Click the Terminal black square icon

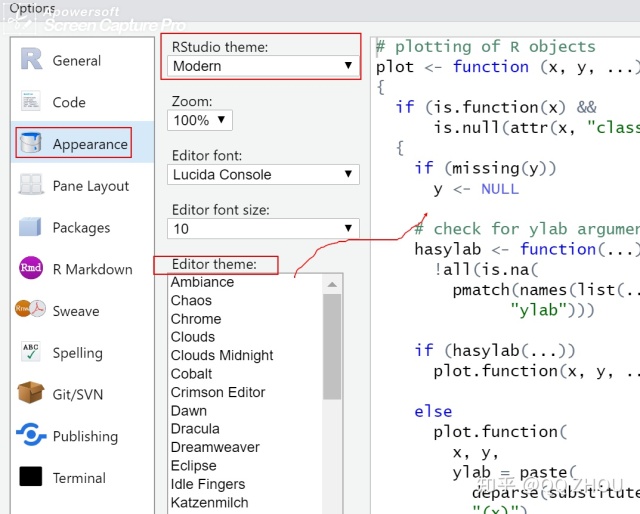coord(31,476)
